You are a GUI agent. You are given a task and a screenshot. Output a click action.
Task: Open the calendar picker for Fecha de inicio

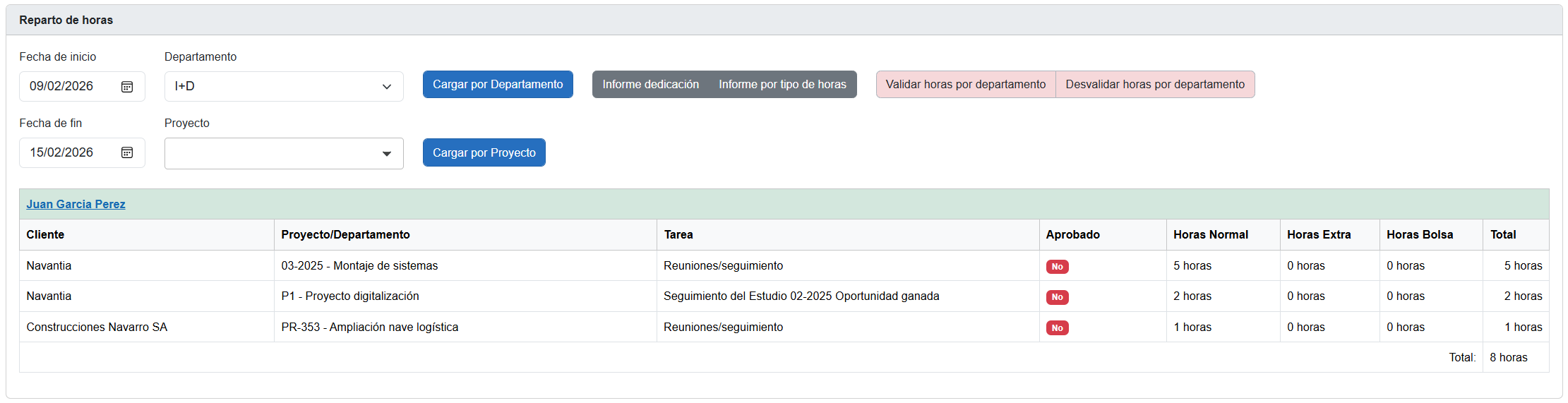pyautogui.click(x=127, y=87)
